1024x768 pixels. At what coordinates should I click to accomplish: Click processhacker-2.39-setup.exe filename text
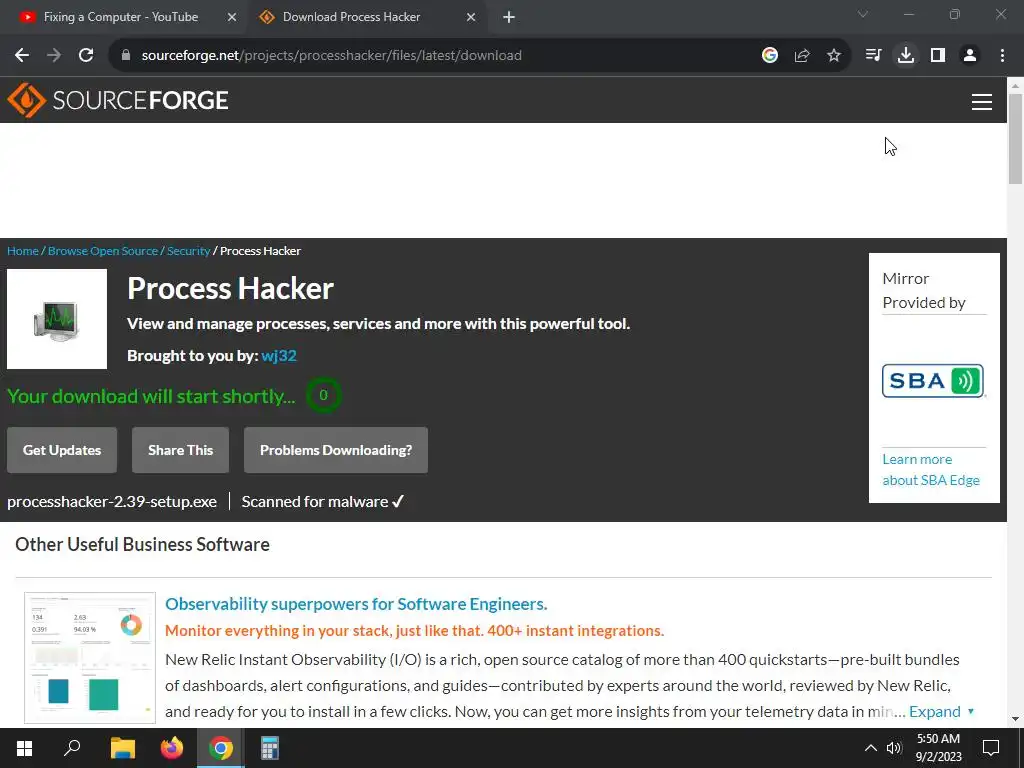point(112,502)
